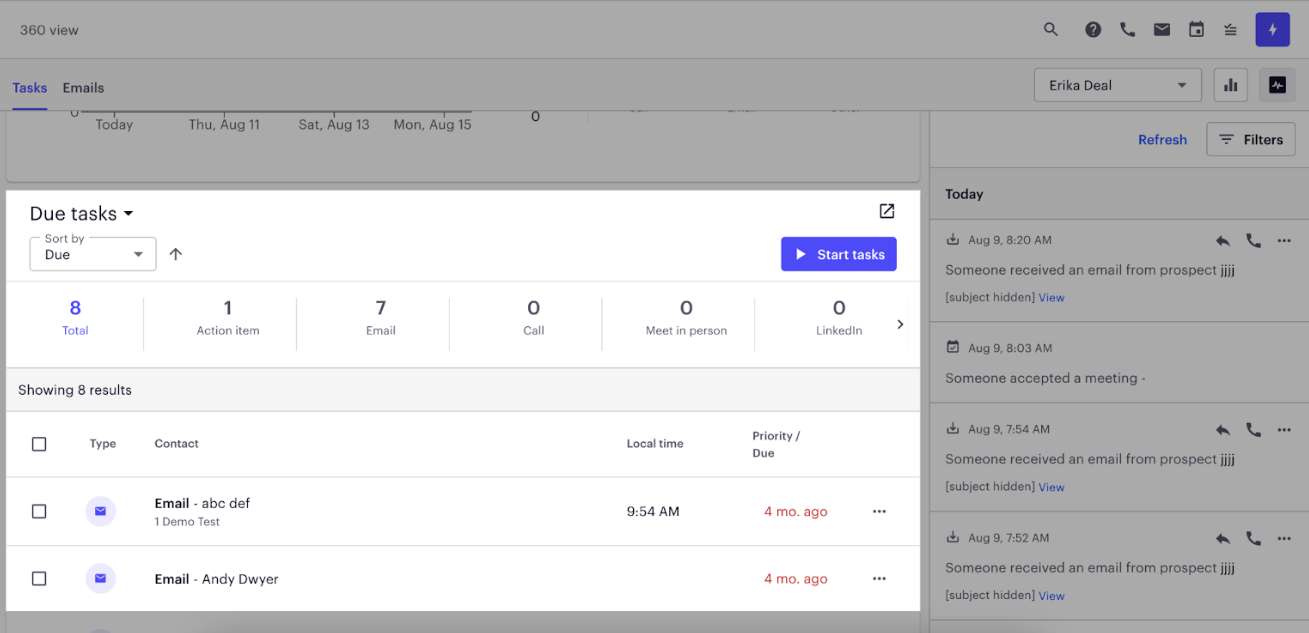Filter by Total tasks count
The width and height of the screenshot is (1309, 633).
[75, 318]
